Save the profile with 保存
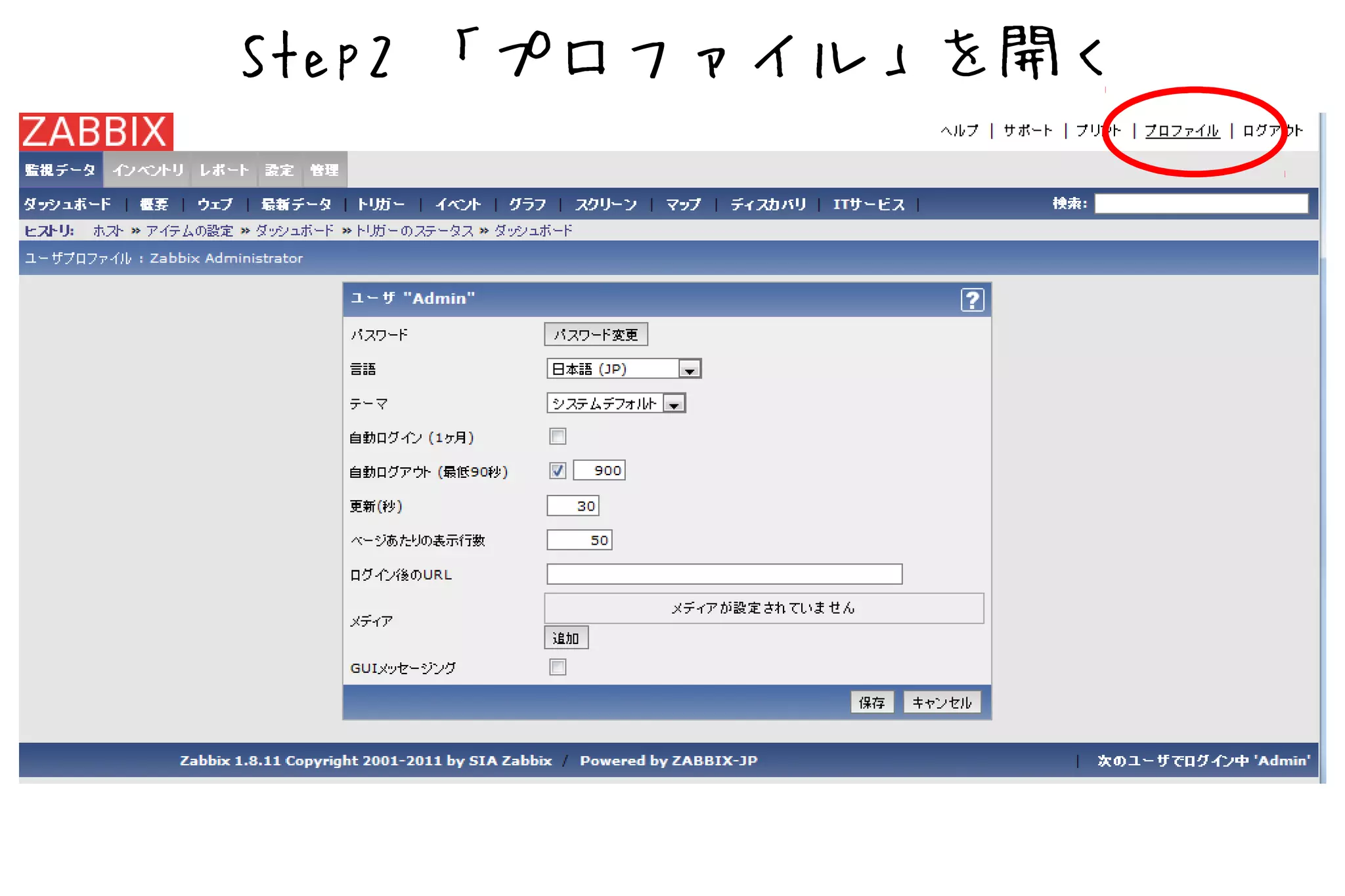Screen dimensions: 1345x896 tap(871, 702)
